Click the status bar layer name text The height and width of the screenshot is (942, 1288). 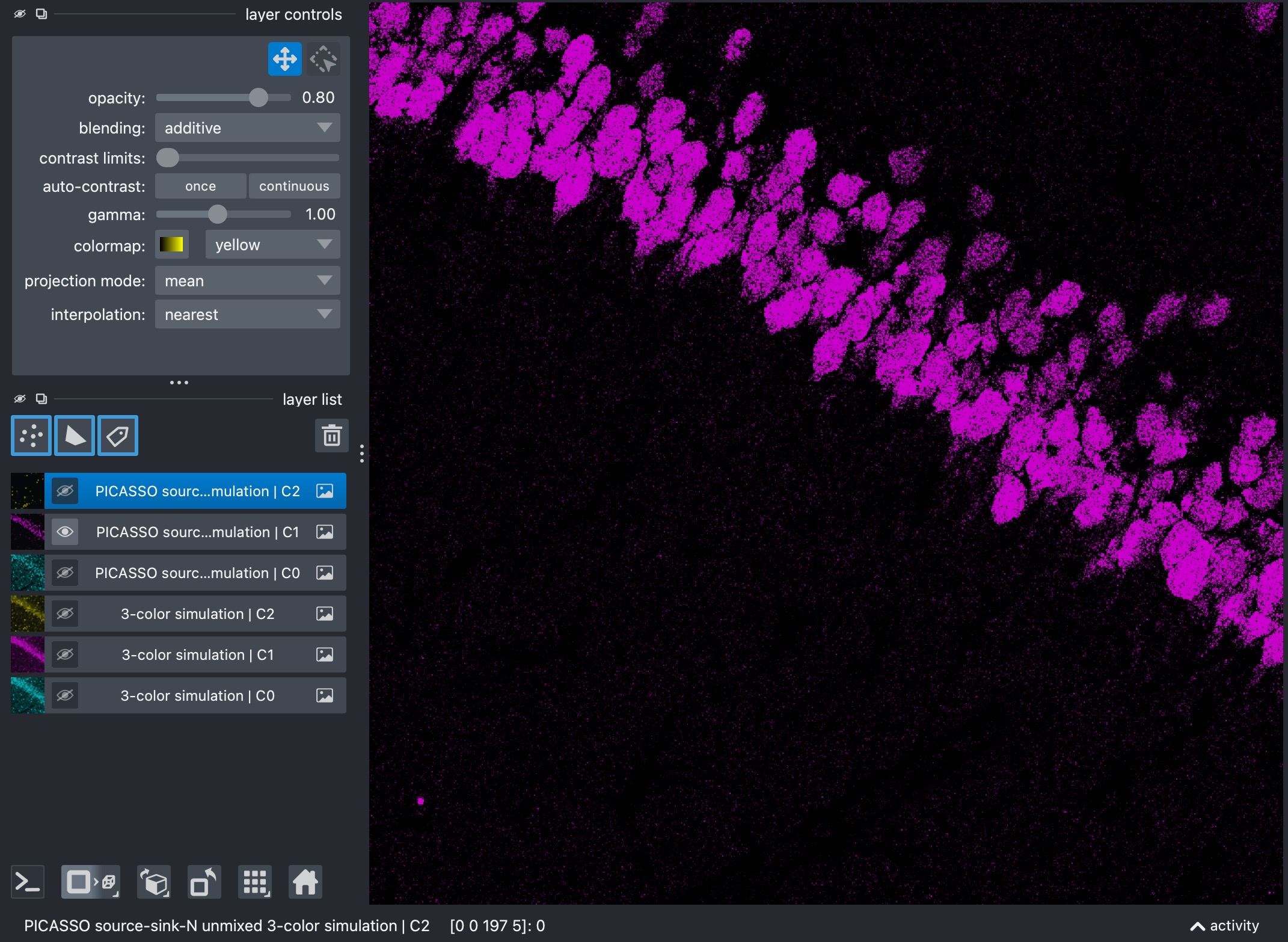pos(227,926)
